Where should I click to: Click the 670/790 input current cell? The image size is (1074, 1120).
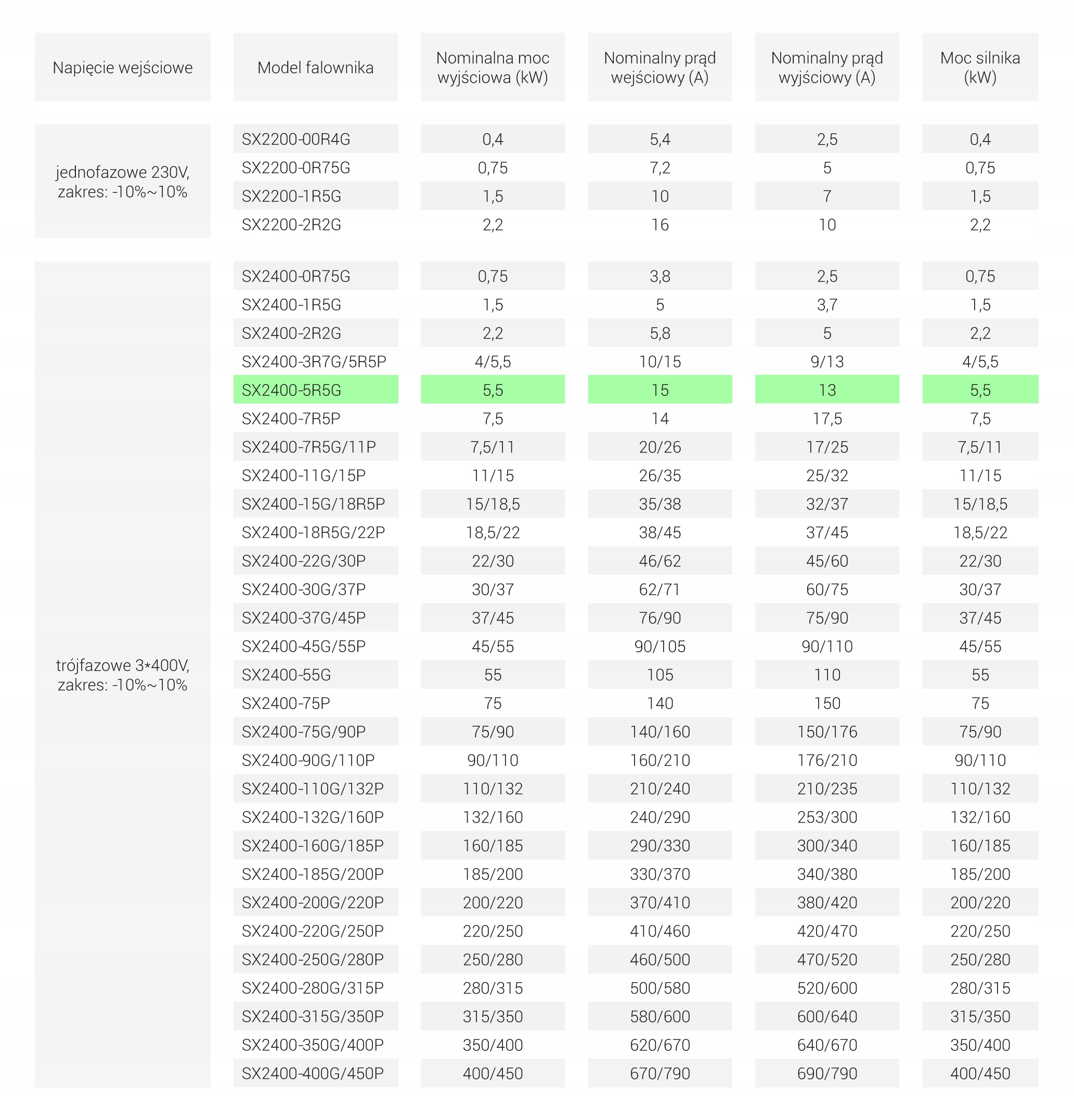[660, 1074]
